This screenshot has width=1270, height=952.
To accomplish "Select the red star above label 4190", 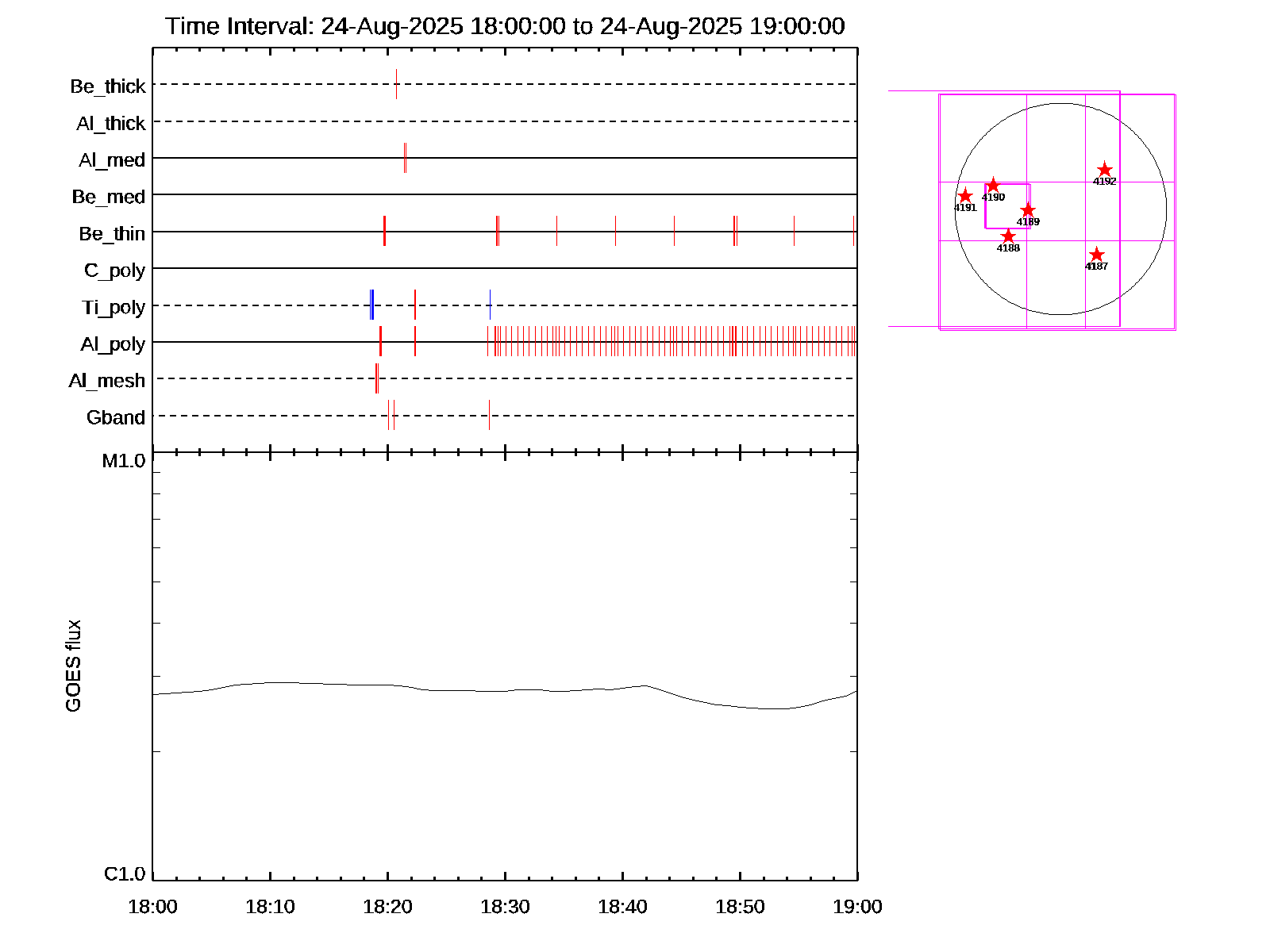I will 993,186.
